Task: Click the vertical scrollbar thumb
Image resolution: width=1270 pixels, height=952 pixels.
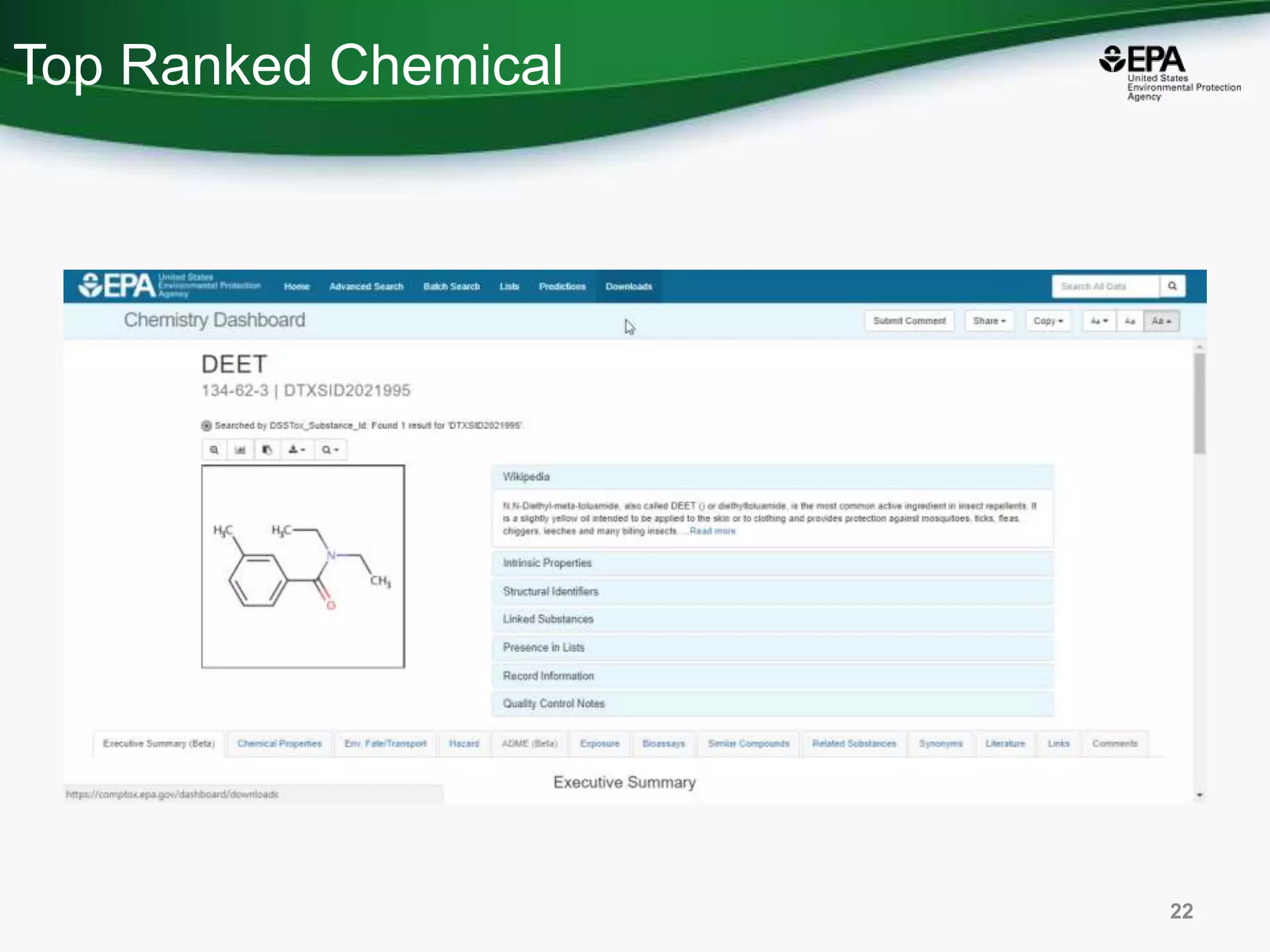Action: pyautogui.click(x=1200, y=403)
